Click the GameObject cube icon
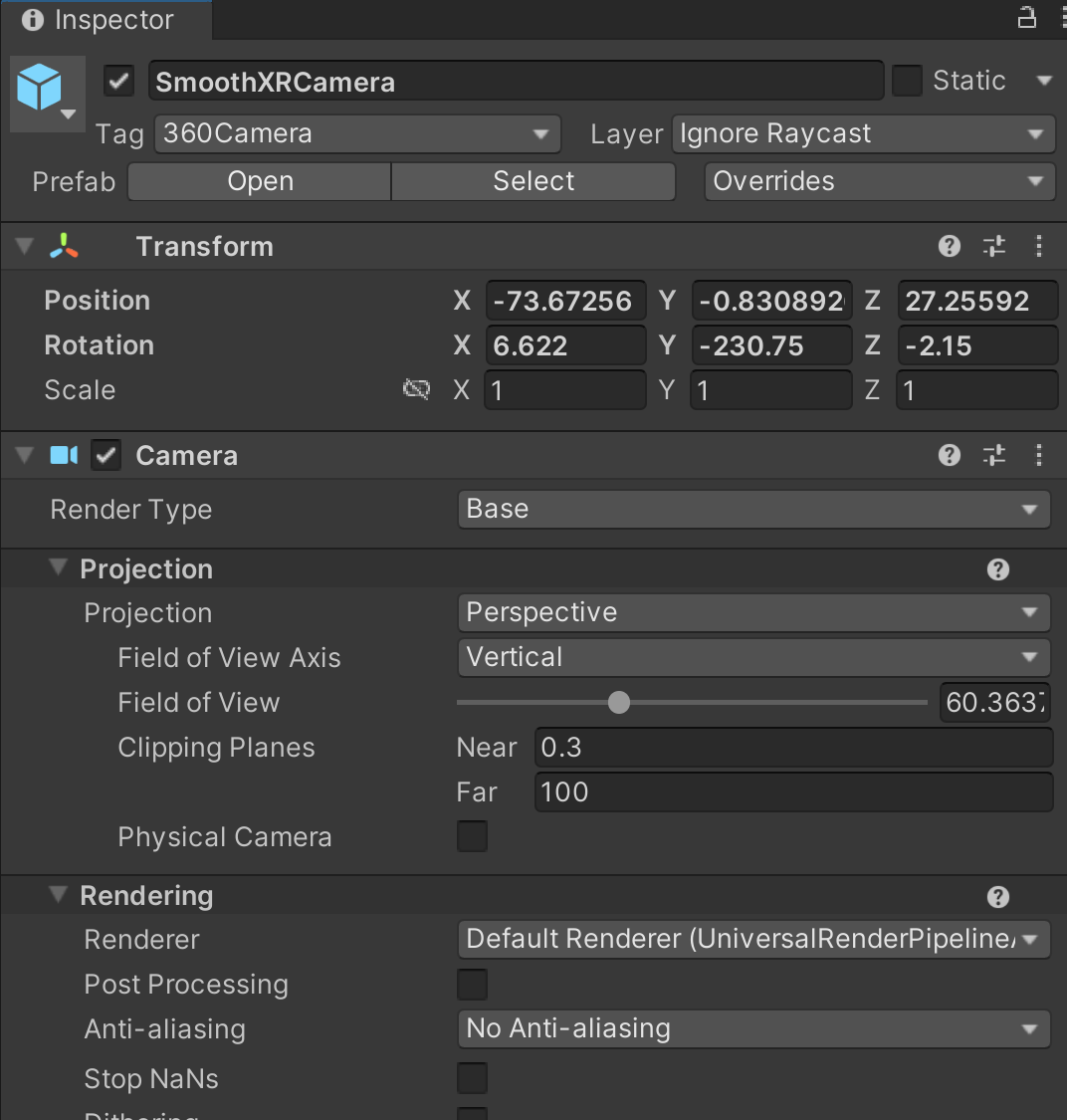This screenshot has width=1067, height=1120. pos(40,88)
